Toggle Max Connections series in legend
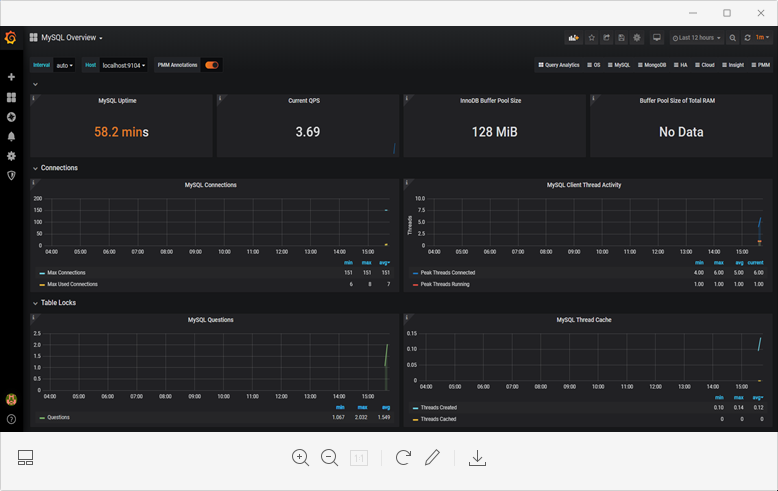Image resolution: width=778 pixels, height=491 pixels. click(66, 273)
